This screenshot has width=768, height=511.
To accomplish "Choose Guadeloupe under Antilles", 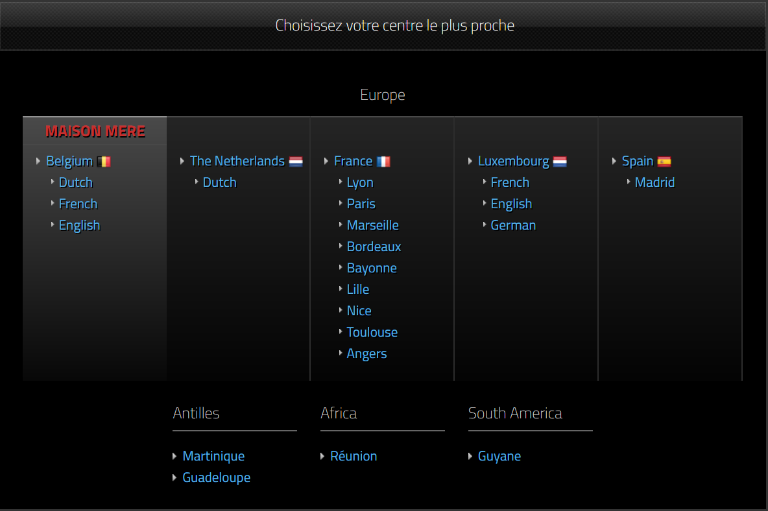I will coord(216,477).
